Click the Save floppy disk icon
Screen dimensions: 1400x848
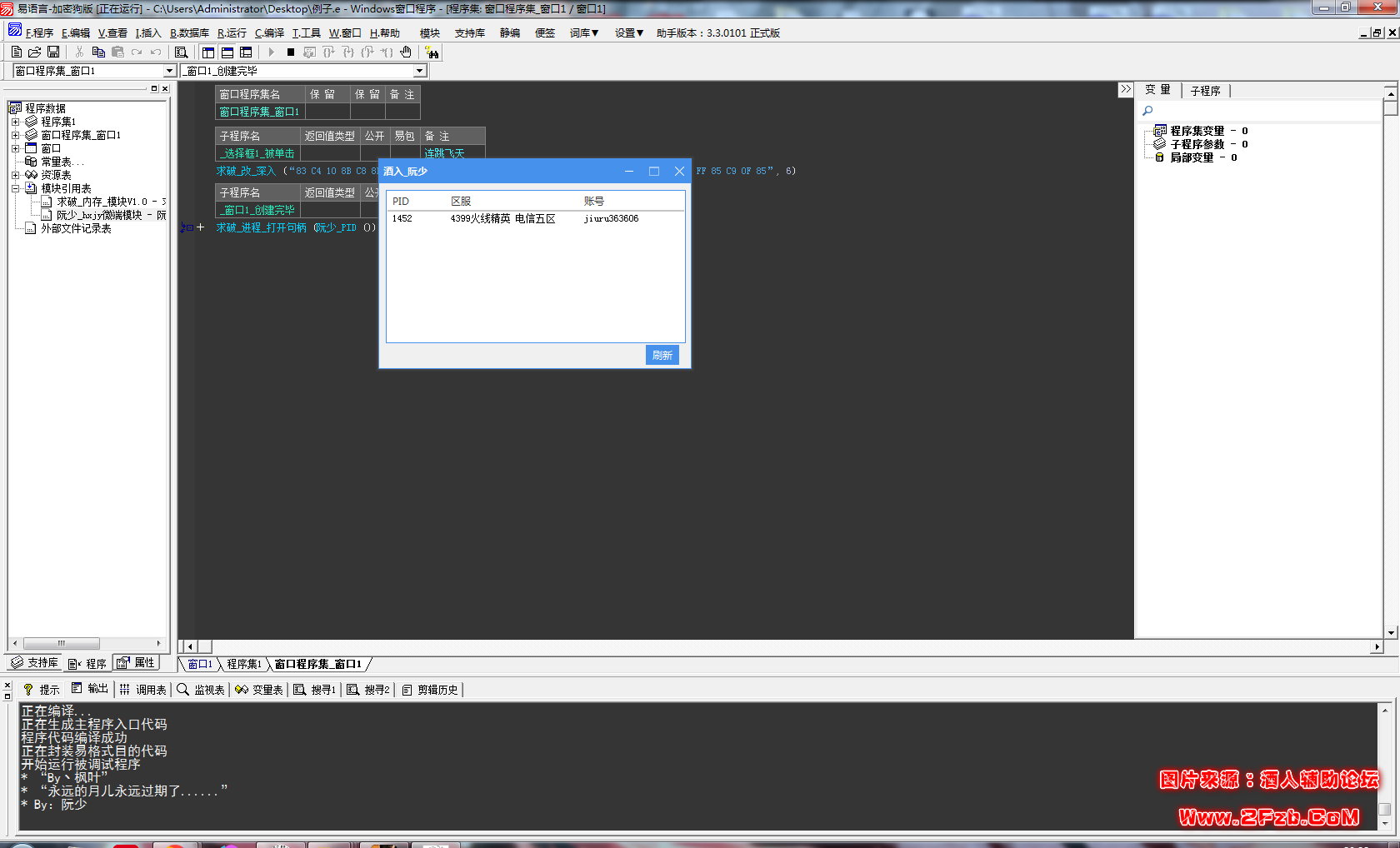53,52
